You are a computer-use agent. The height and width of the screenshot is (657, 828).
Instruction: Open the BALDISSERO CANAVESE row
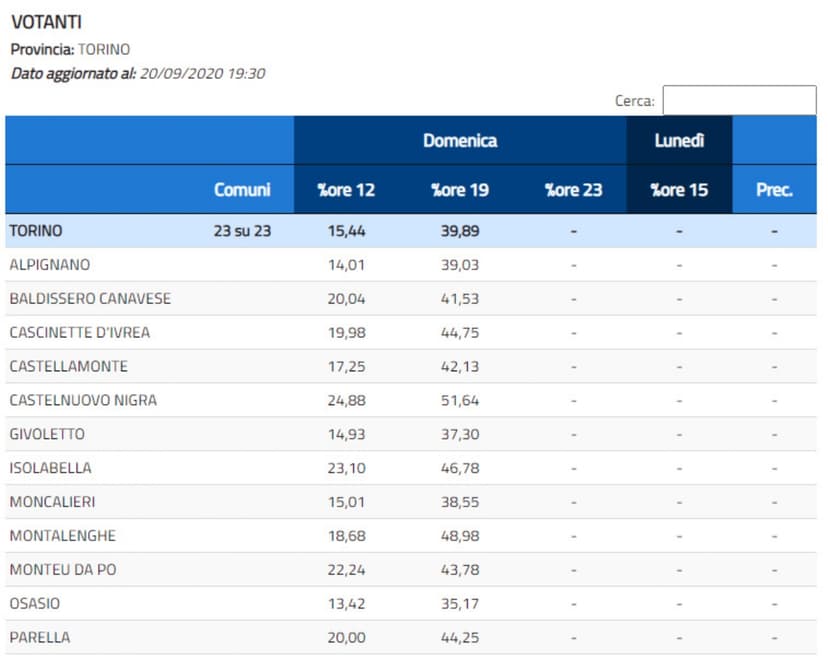pyautogui.click(x=90, y=299)
